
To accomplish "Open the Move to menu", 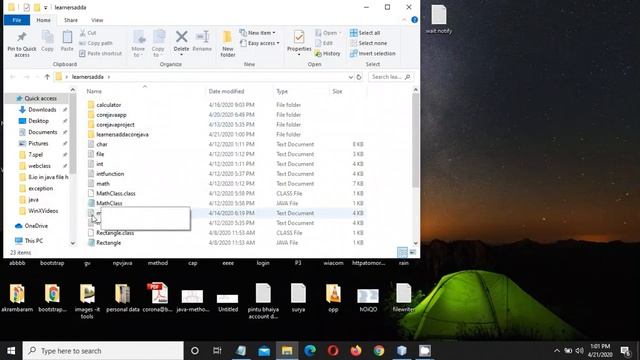I will tap(138, 44).
